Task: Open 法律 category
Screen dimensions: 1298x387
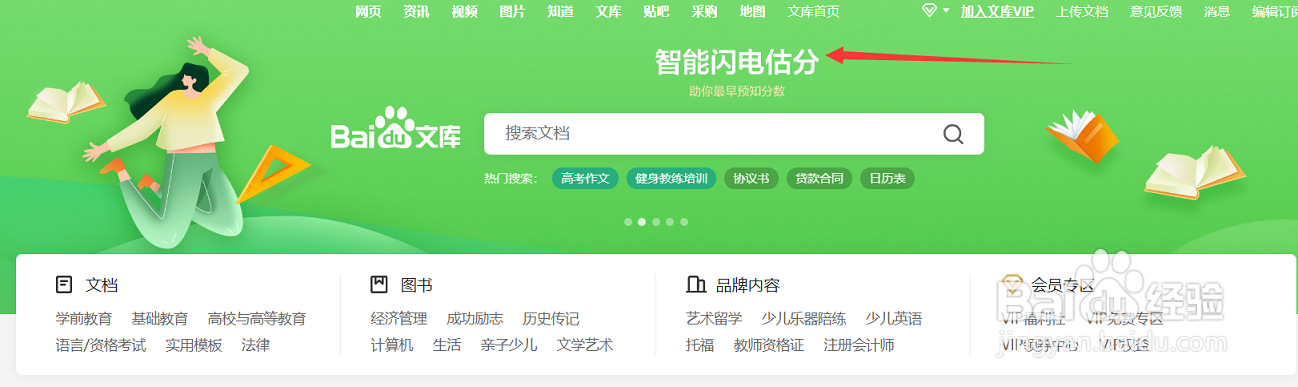Action: point(256,345)
